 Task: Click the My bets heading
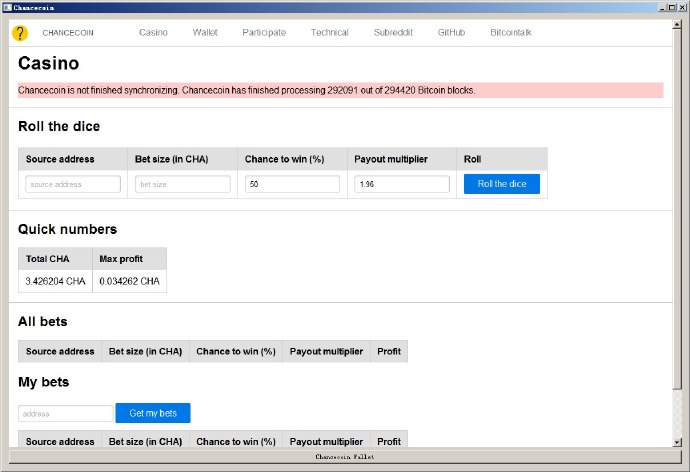click(44, 382)
